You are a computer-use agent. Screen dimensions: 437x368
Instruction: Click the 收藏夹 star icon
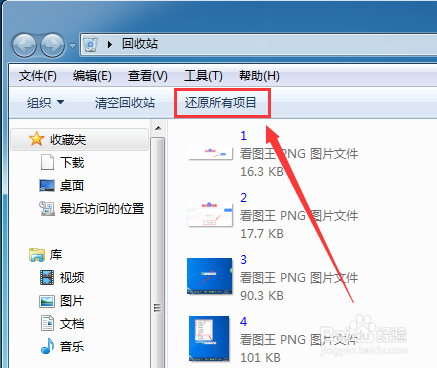coord(36,139)
